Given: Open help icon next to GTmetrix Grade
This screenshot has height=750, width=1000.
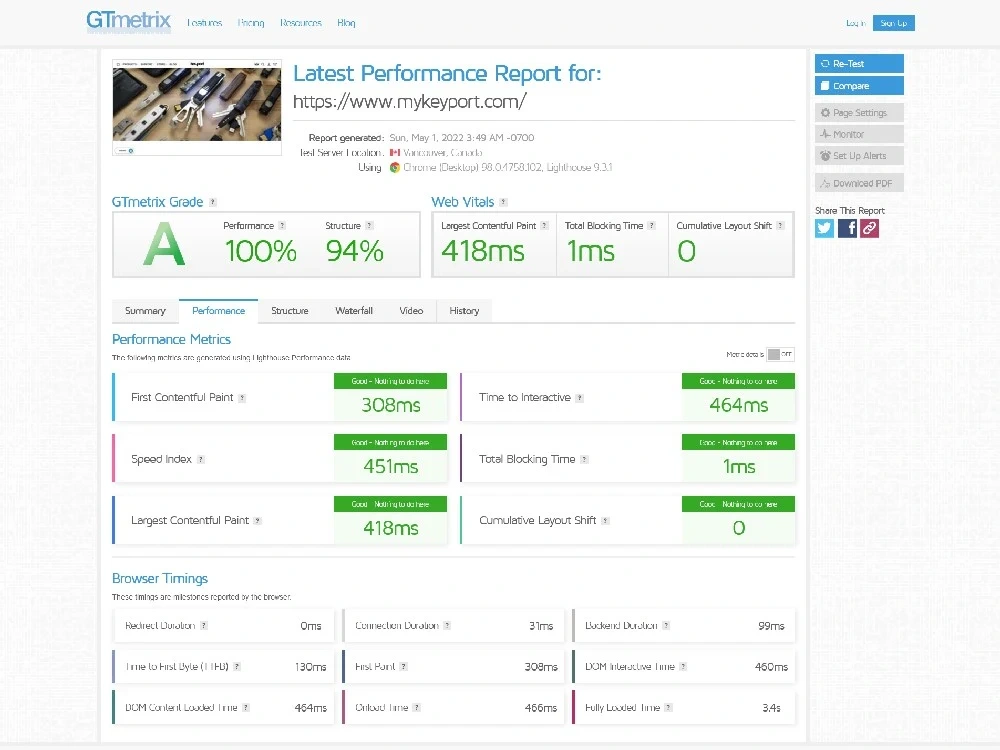Looking at the screenshot, I should click(x=213, y=202).
